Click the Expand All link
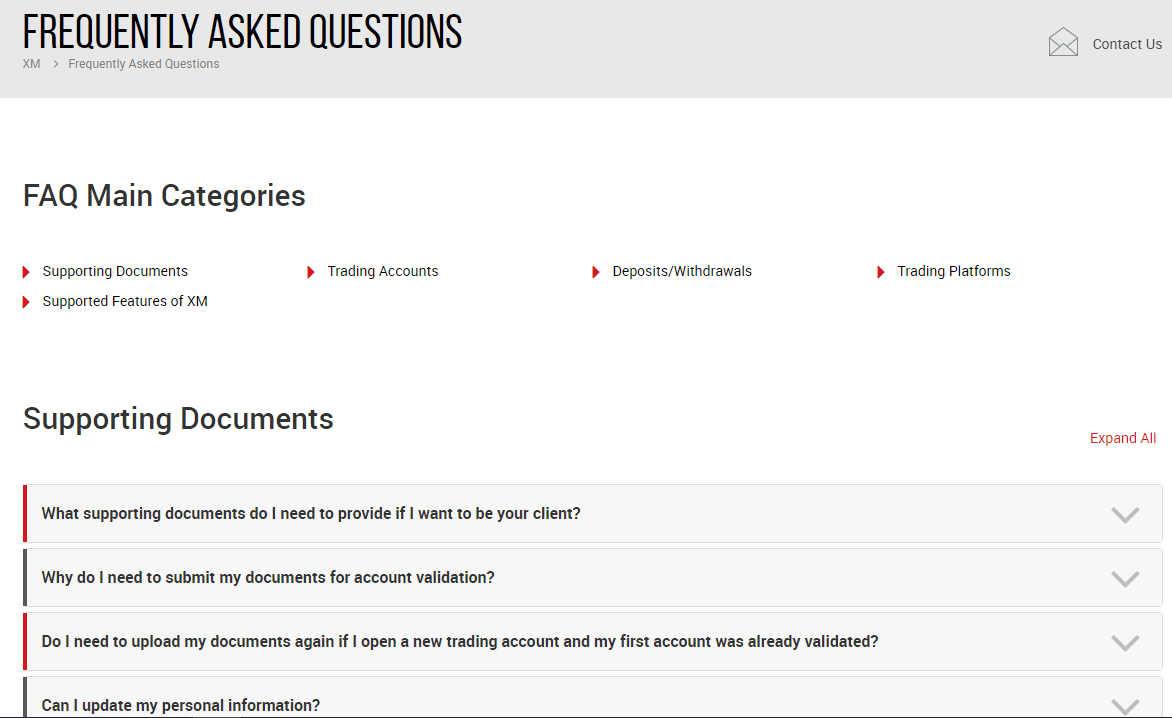The image size is (1172, 718). point(1123,438)
